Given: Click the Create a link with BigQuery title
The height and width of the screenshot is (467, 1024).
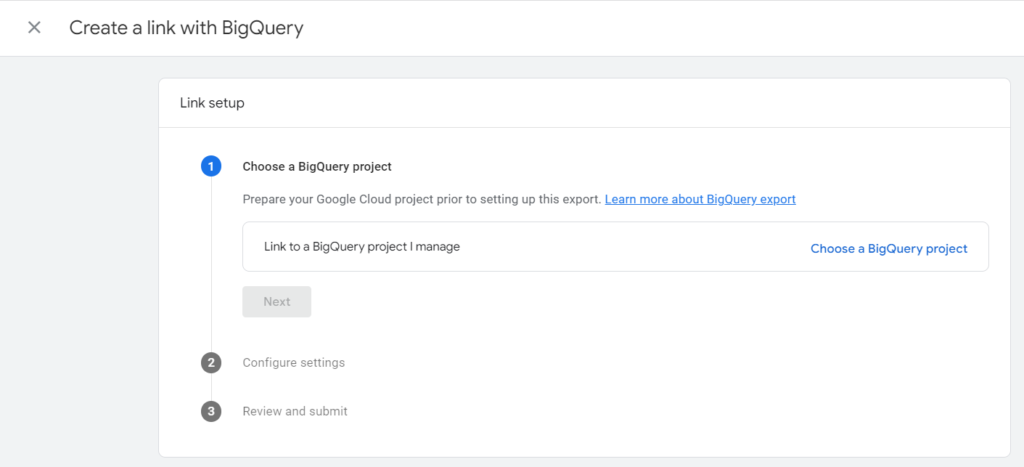Looking at the screenshot, I should click(186, 28).
